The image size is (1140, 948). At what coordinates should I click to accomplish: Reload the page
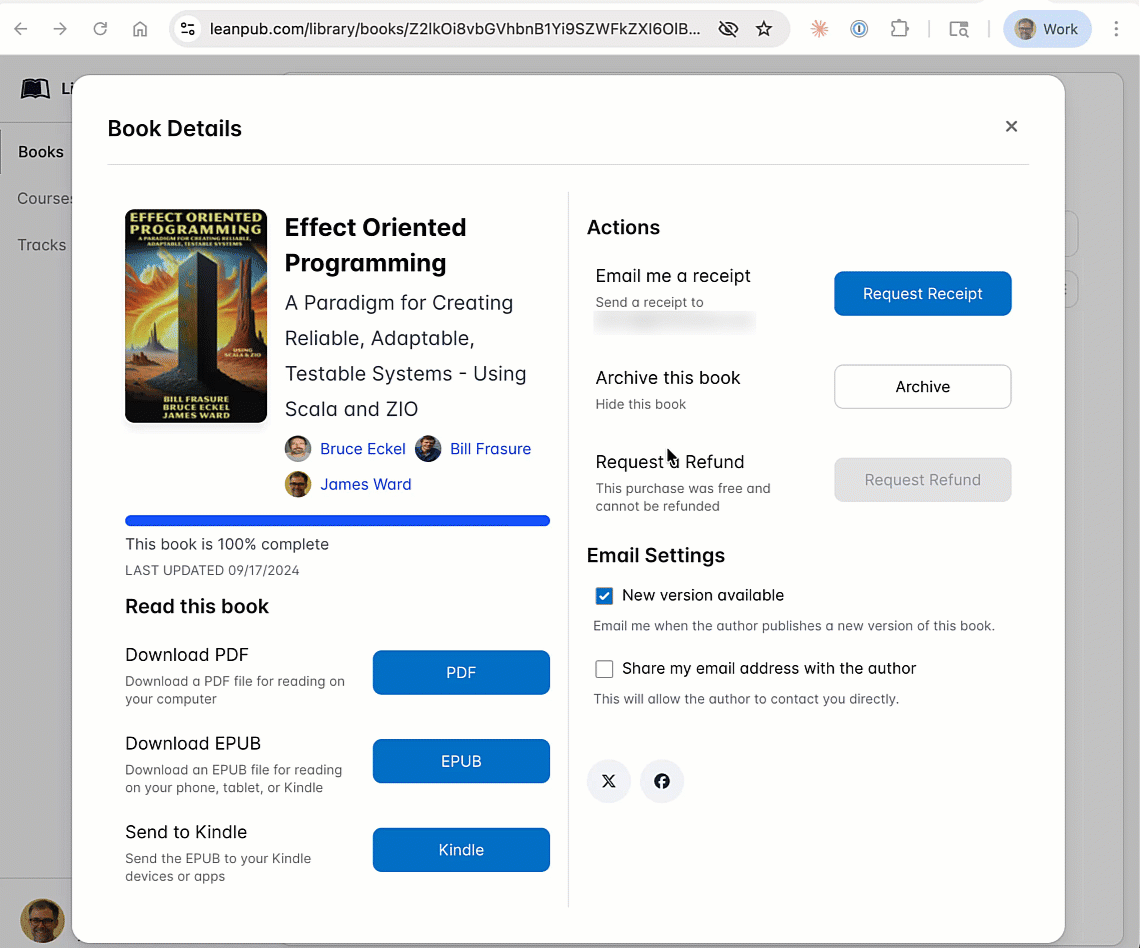pos(100,29)
